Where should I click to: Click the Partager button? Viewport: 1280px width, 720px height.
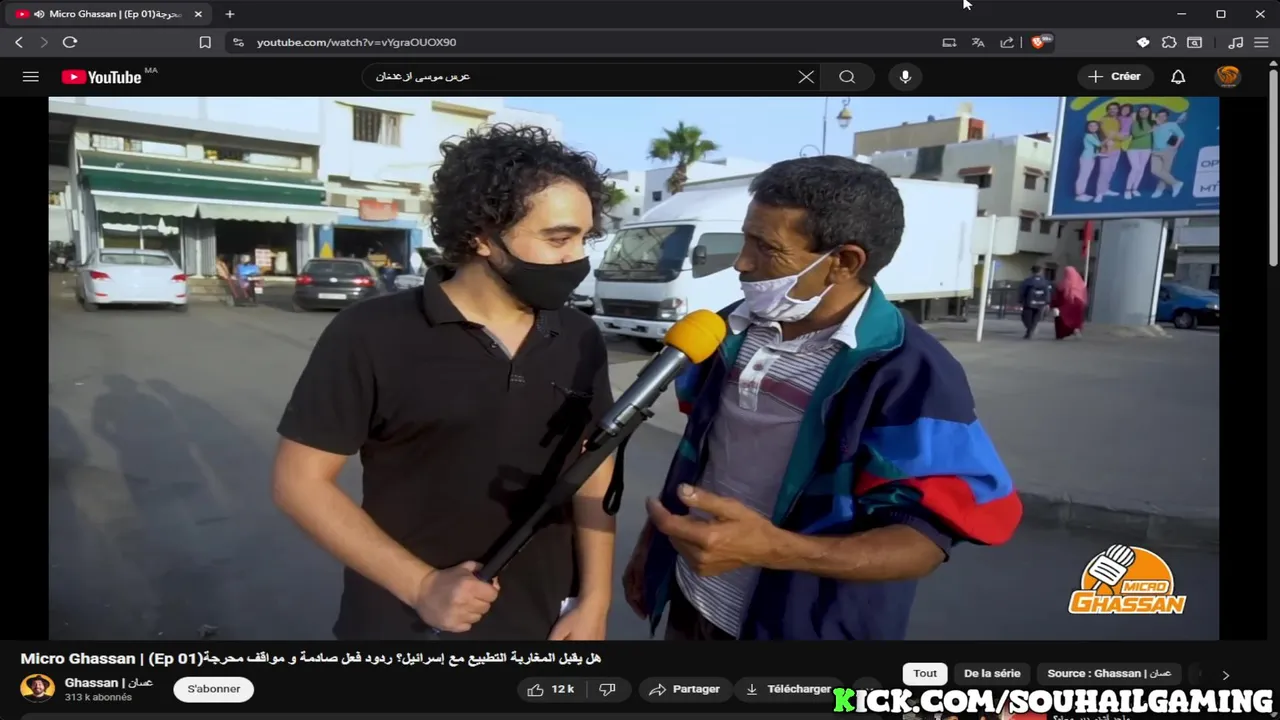tap(685, 689)
